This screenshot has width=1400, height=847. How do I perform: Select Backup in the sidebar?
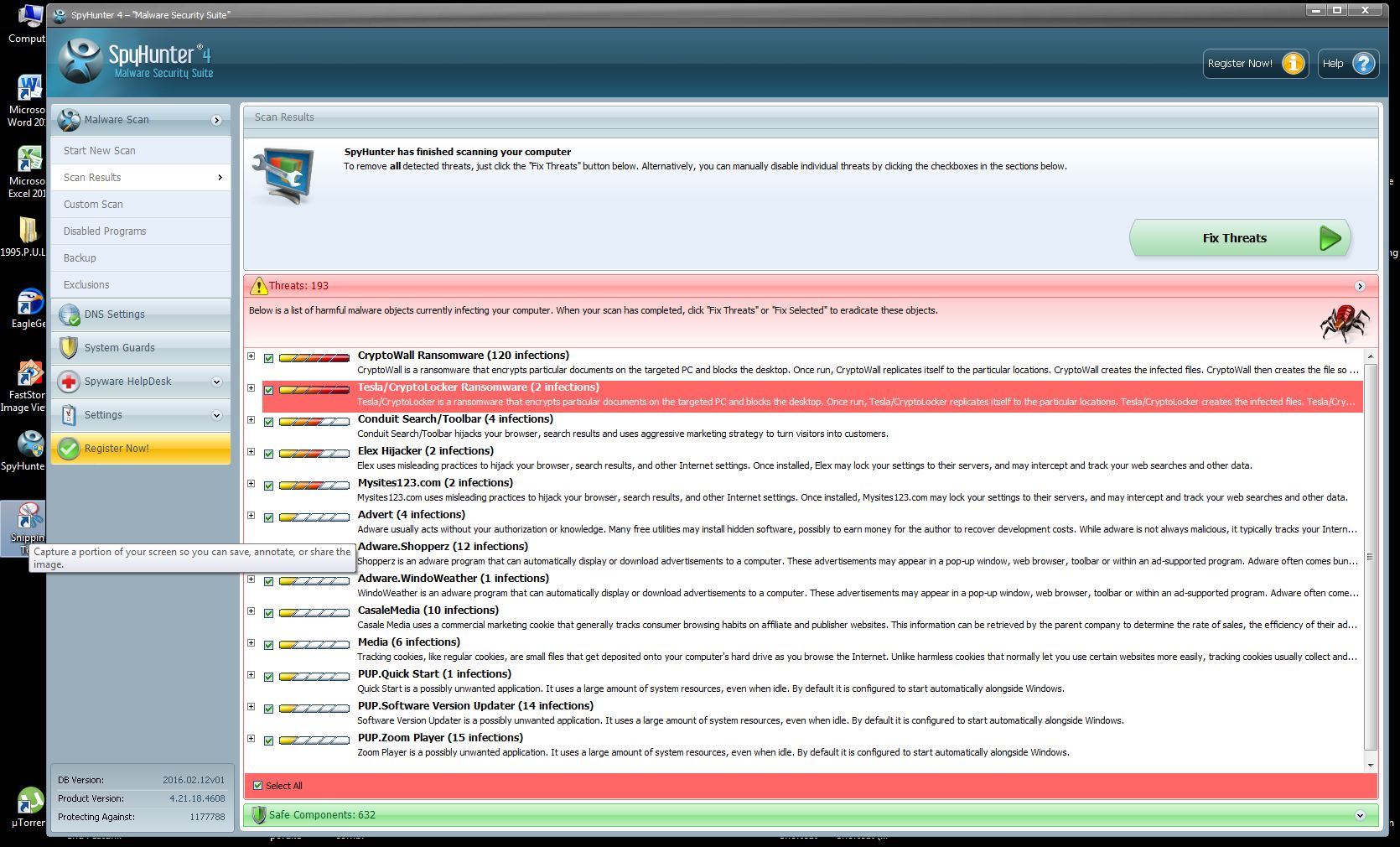tap(141, 258)
